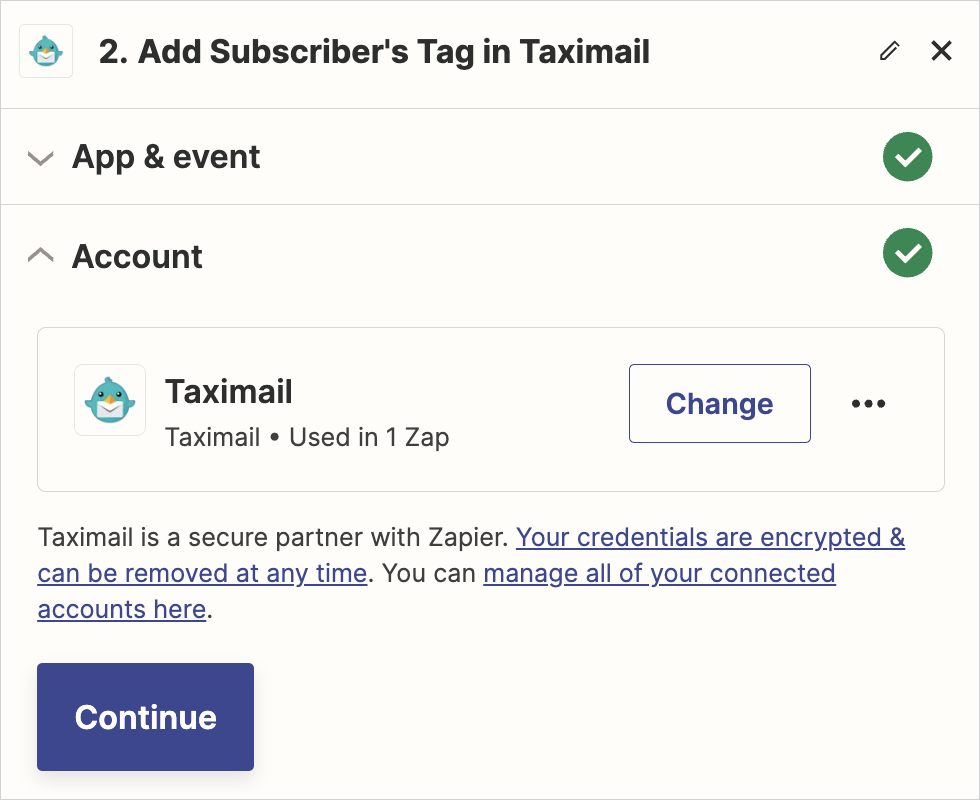
Task: Select the Account section heading
Action: pyautogui.click(x=137, y=257)
